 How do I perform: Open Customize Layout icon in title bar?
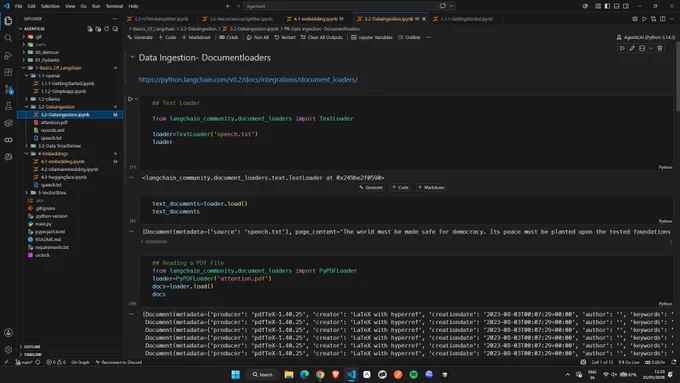tap(598, 6)
